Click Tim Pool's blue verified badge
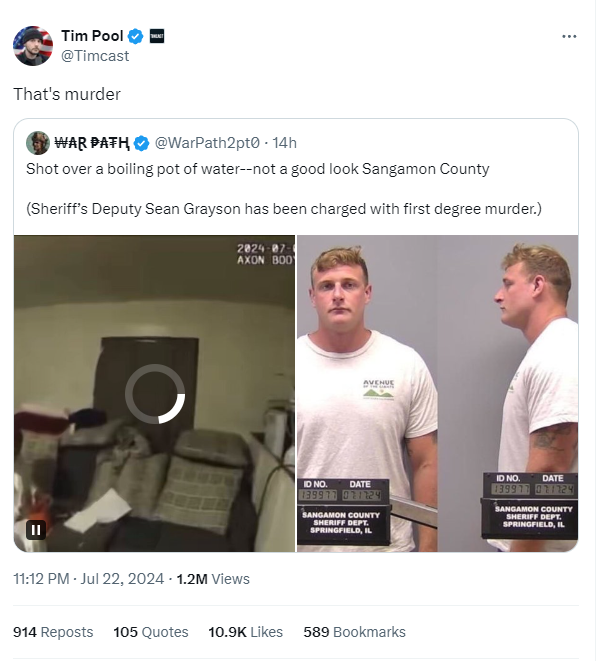The image size is (598, 661). (135, 36)
